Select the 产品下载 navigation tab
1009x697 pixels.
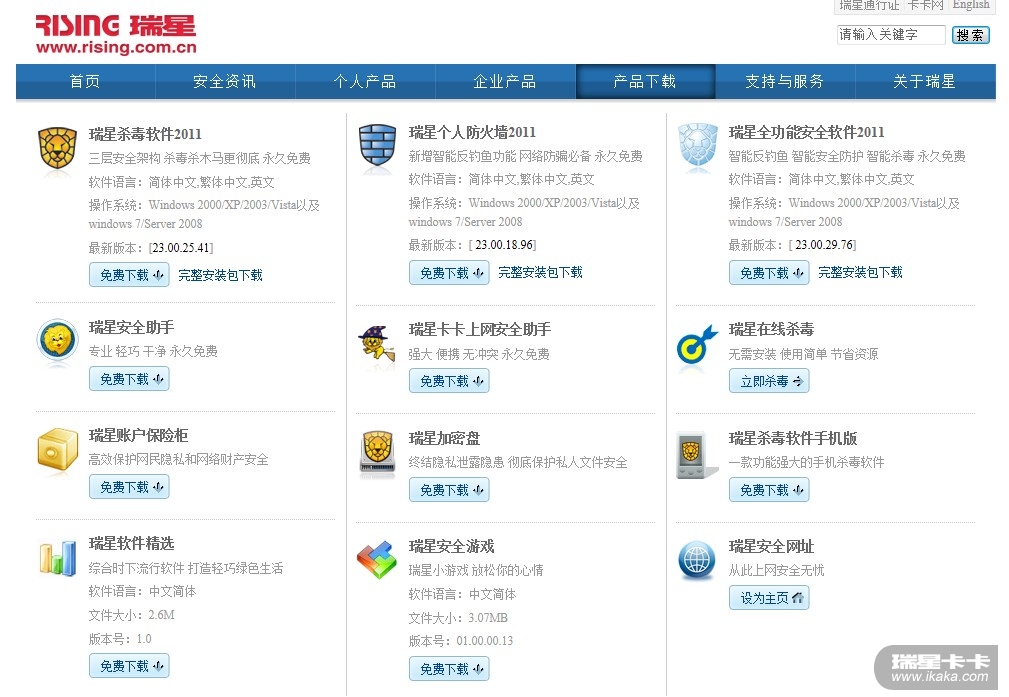(x=645, y=82)
